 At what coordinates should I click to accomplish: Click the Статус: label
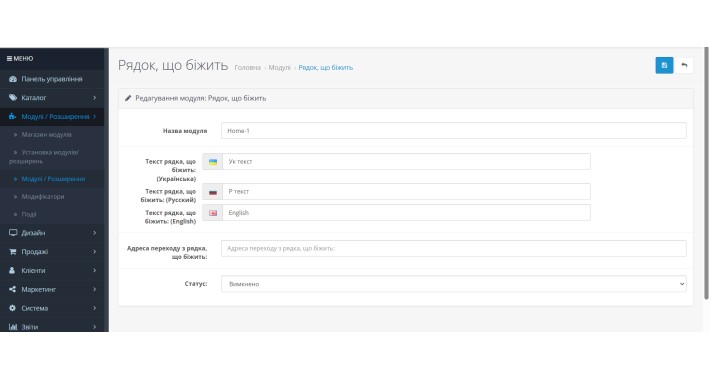point(196,284)
